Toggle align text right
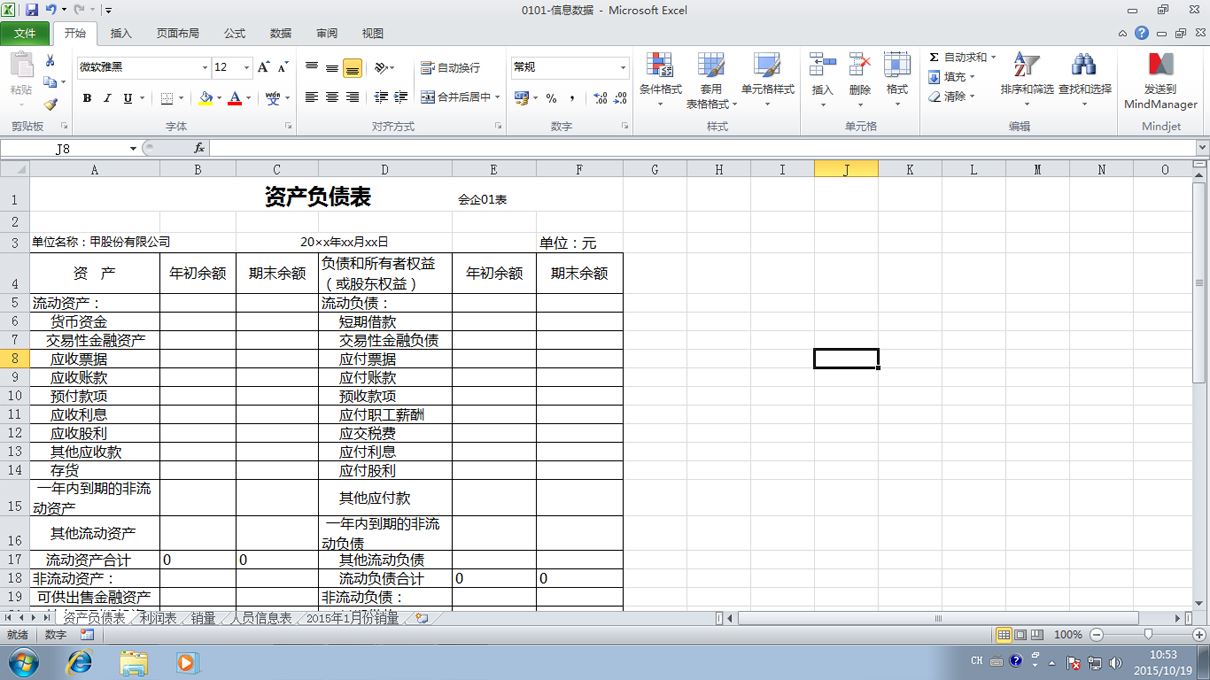This screenshot has width=1210, height=680. (x=352, y=97)
